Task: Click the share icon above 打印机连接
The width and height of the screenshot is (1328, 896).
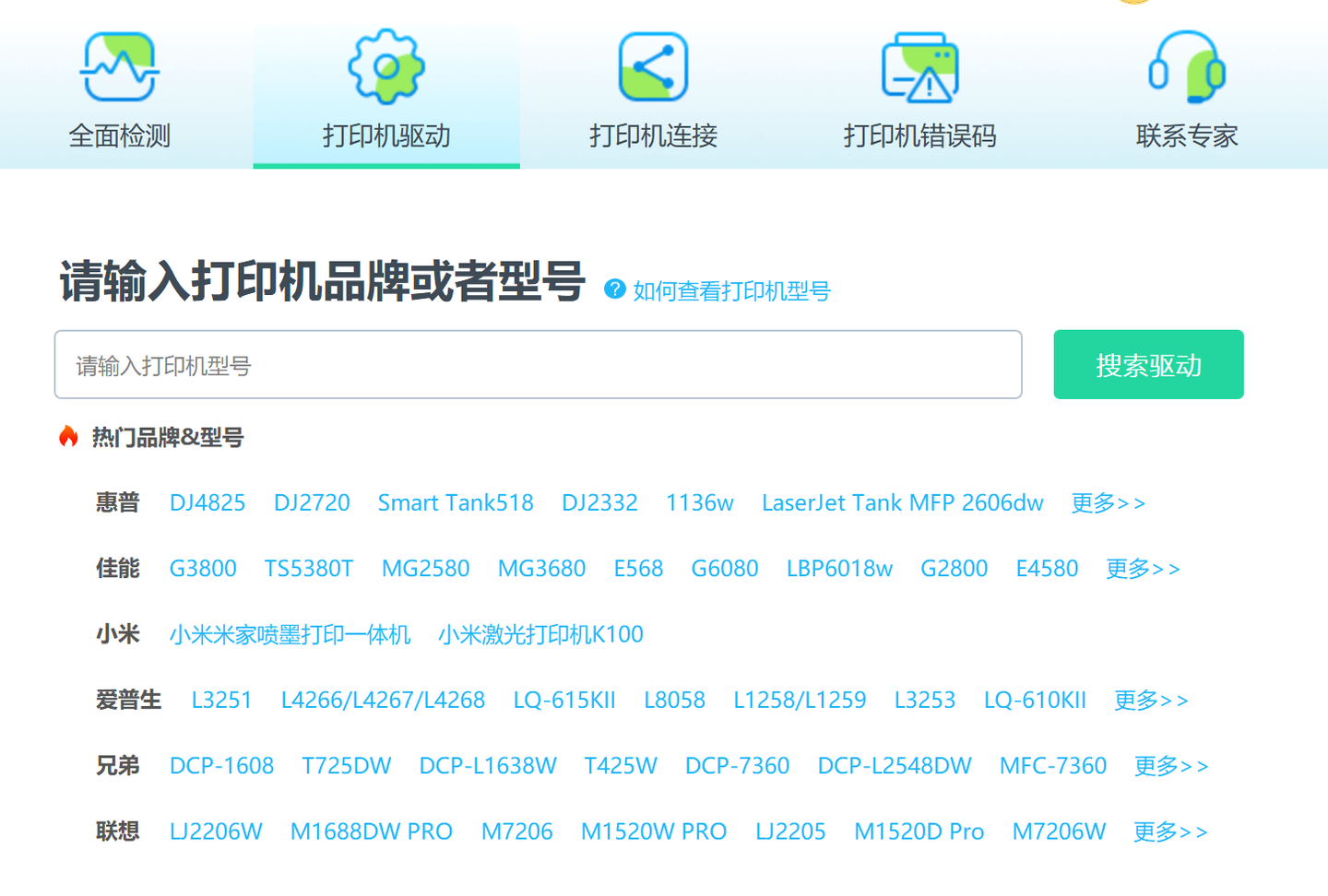Action: (652, 65)
